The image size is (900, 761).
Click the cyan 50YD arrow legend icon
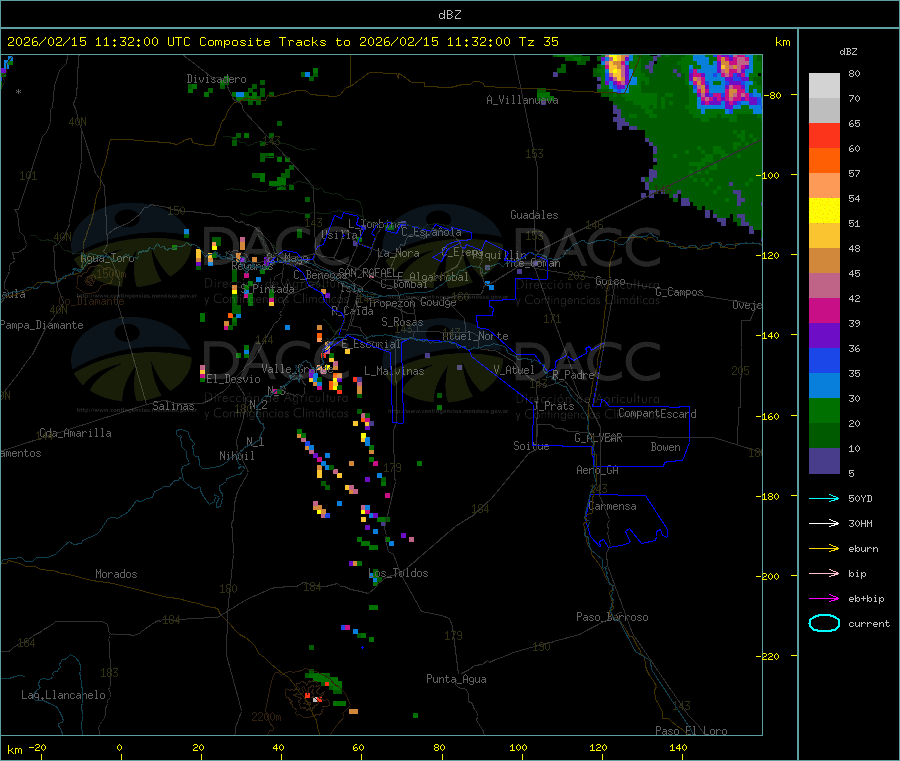click(x=824, y=498)
